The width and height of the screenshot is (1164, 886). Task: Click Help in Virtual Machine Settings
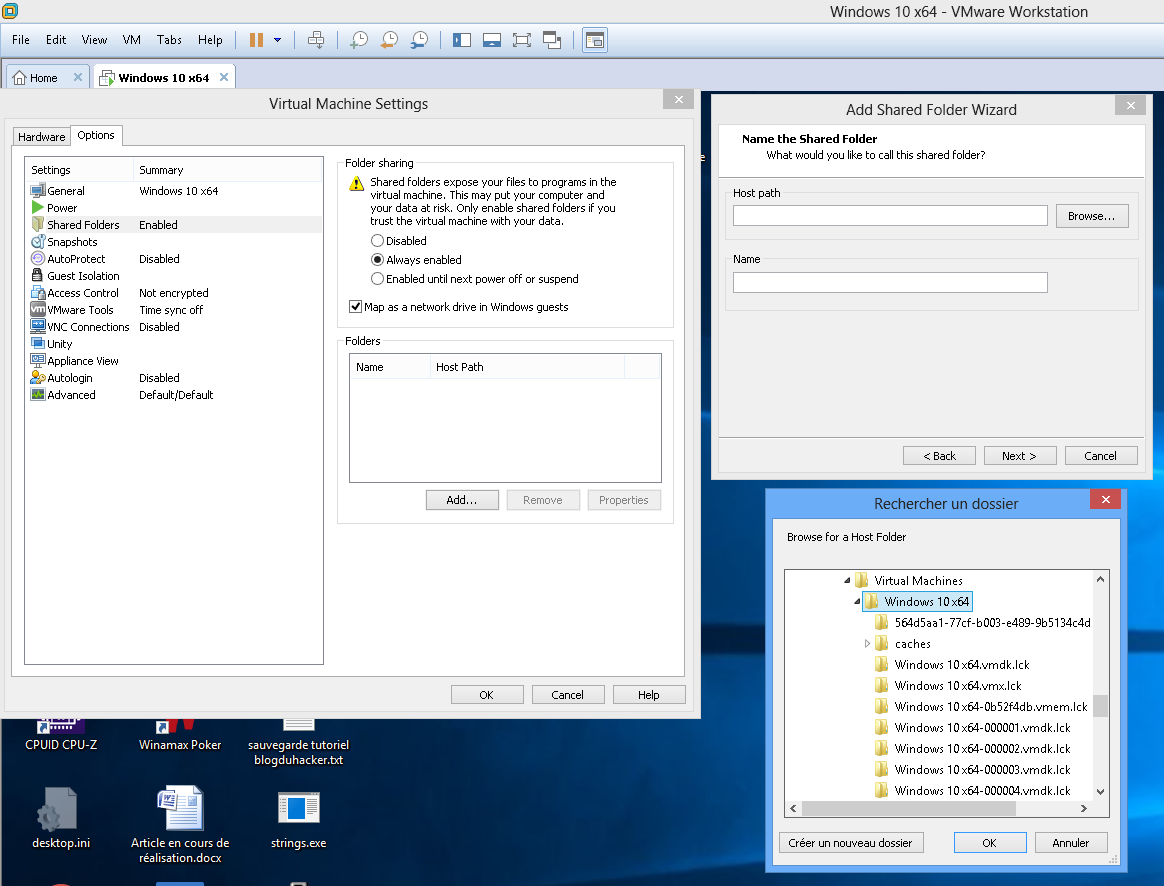[x=649, y=695]
